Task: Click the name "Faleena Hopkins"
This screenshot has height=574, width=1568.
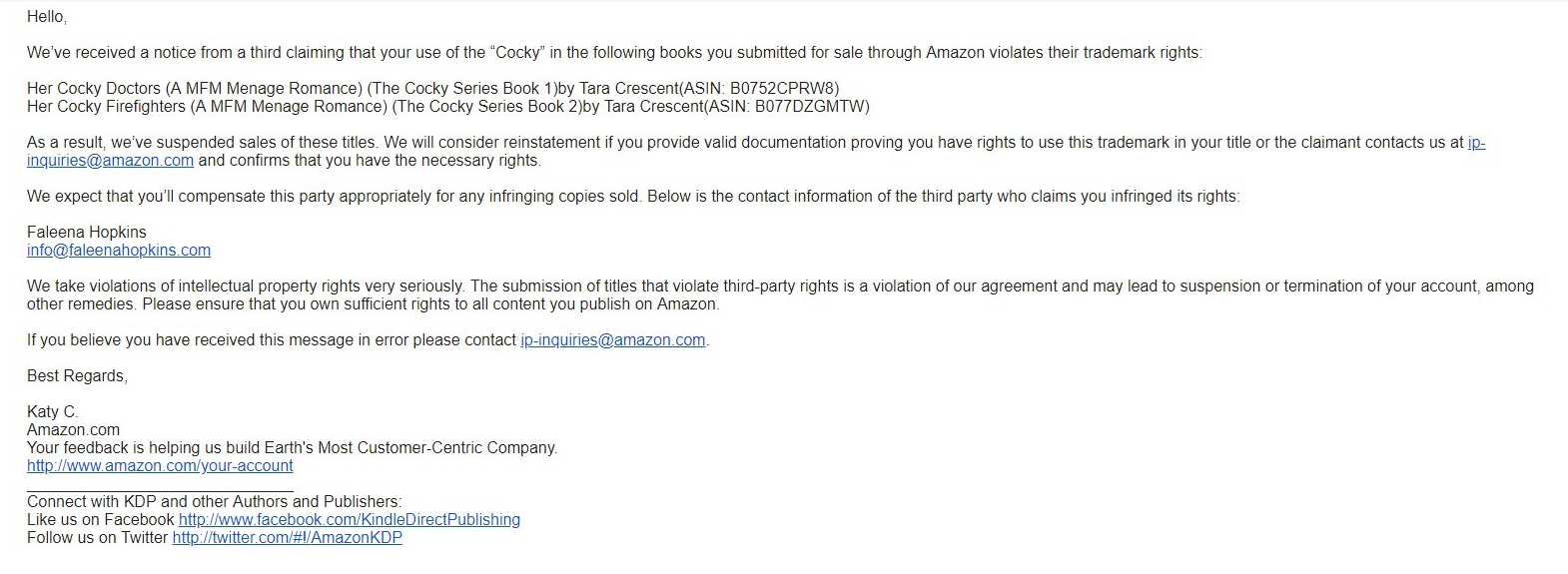Action: click(87, 233)
